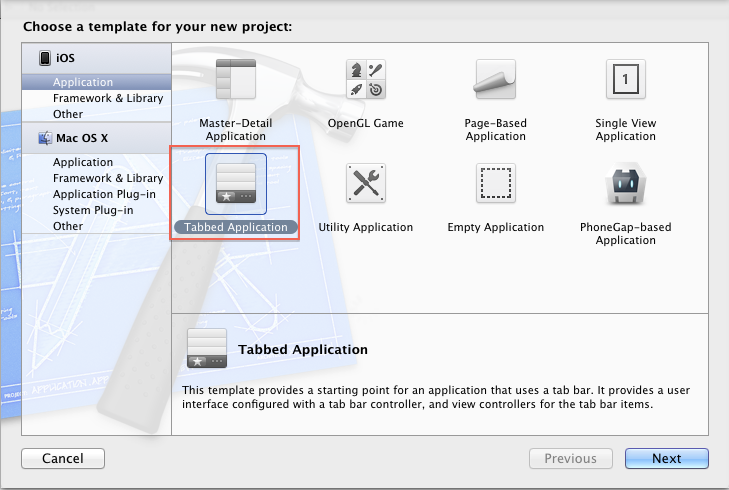Click the Tabbed Application icon in description pane

(x=207, y=348)
